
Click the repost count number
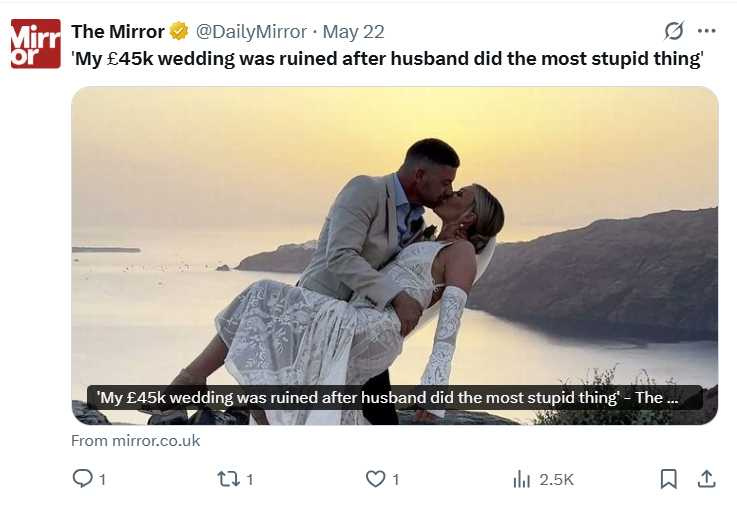pos(250,480)
